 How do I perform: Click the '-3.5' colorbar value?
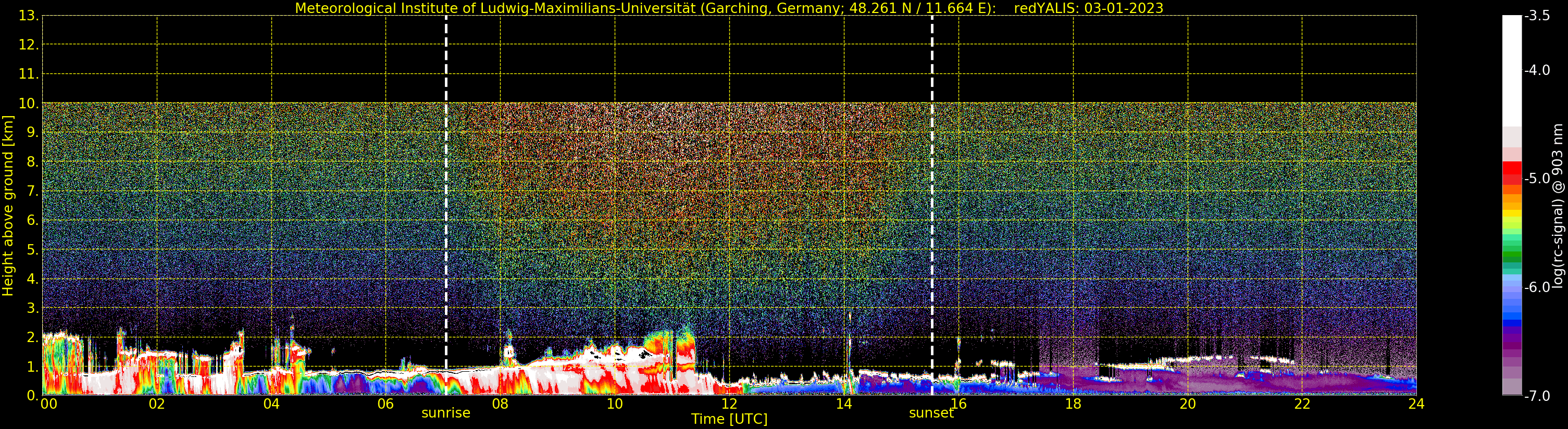1537,16
